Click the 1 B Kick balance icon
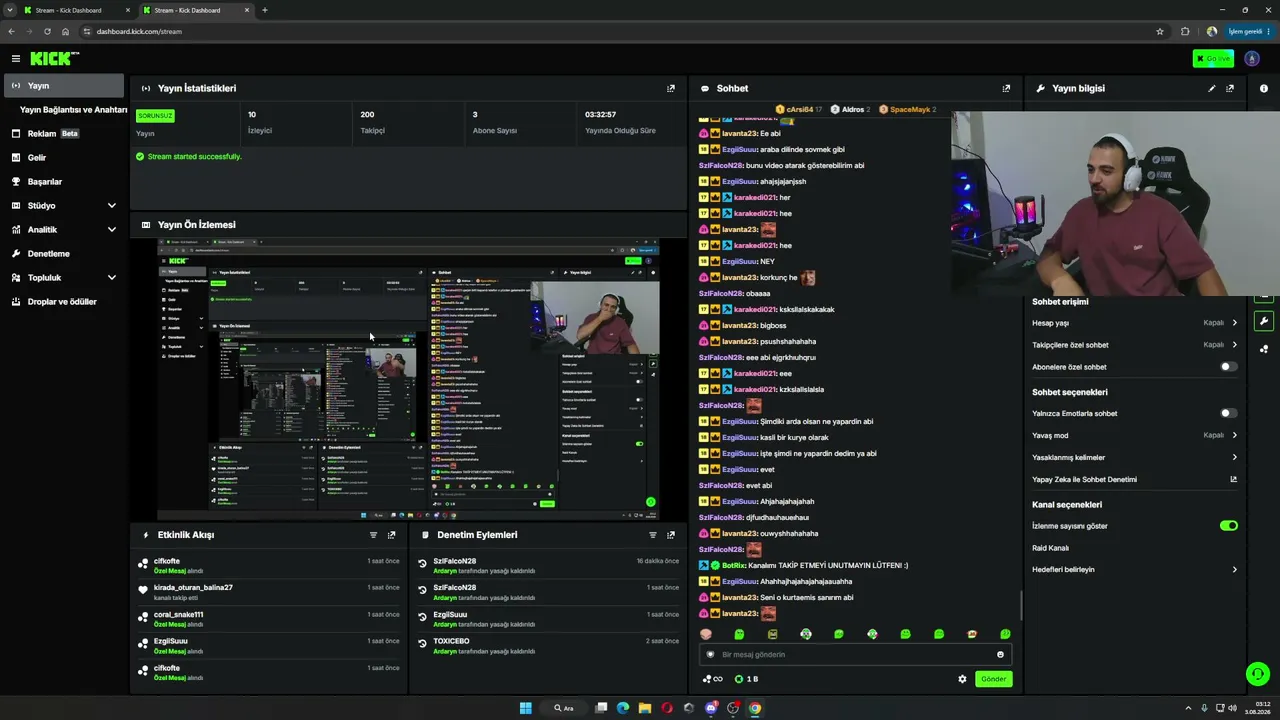1280x720 pixels. tap(746, 679)
